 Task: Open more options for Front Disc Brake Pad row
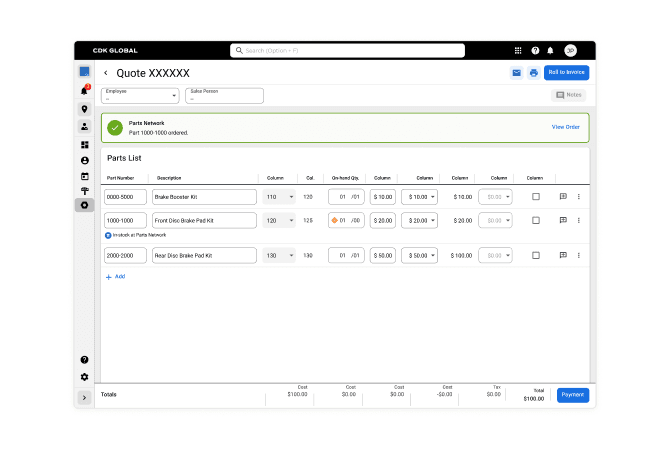579,221
